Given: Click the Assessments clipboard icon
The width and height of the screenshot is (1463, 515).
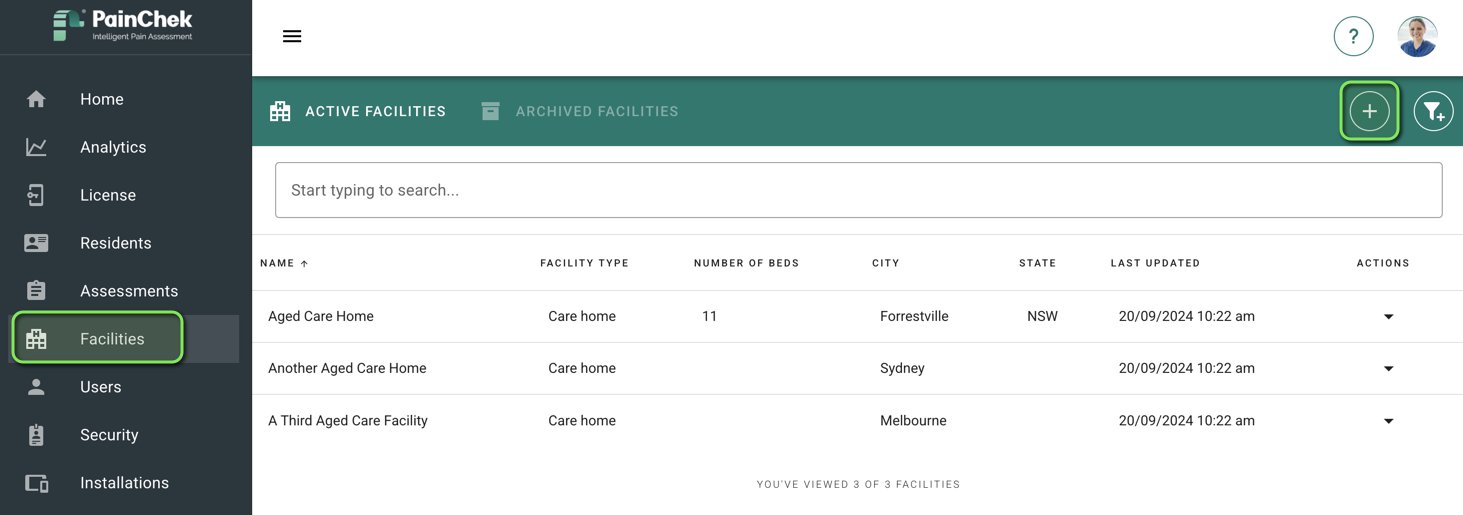Looking at the screenshot, I should (x=36, y=291).
